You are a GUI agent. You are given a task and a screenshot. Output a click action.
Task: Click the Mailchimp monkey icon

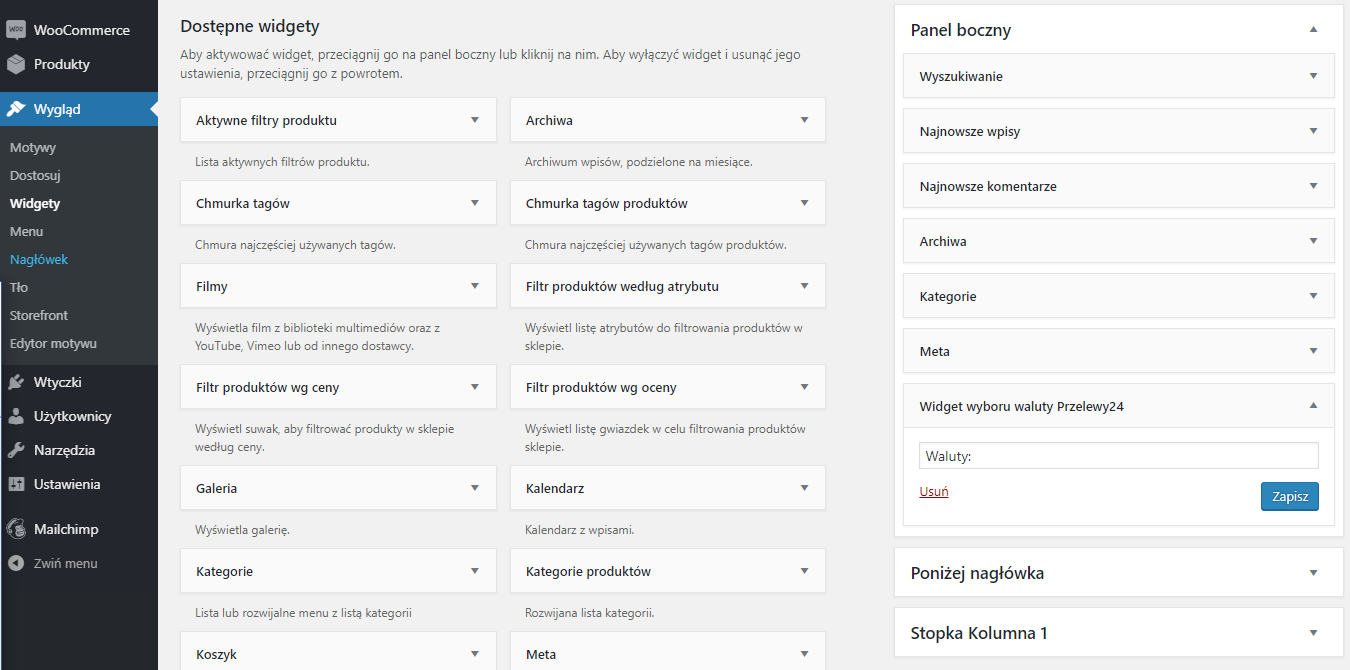click(x=16, y=529)
